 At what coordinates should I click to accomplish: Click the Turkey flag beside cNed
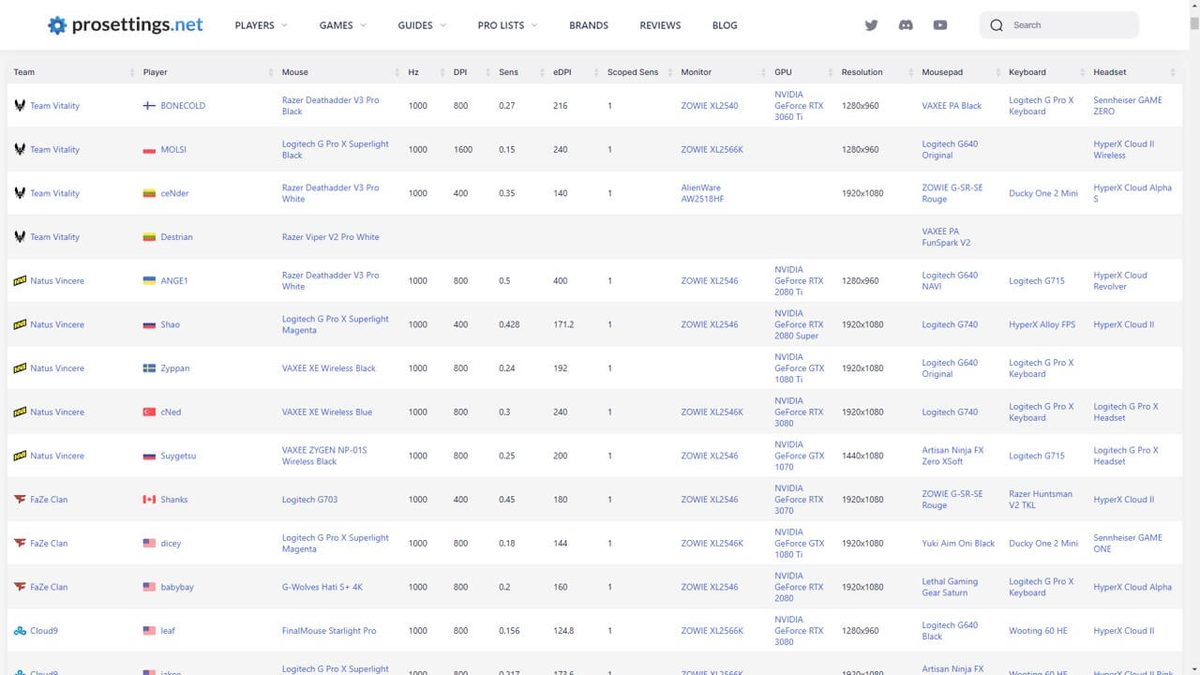[149, 412]
